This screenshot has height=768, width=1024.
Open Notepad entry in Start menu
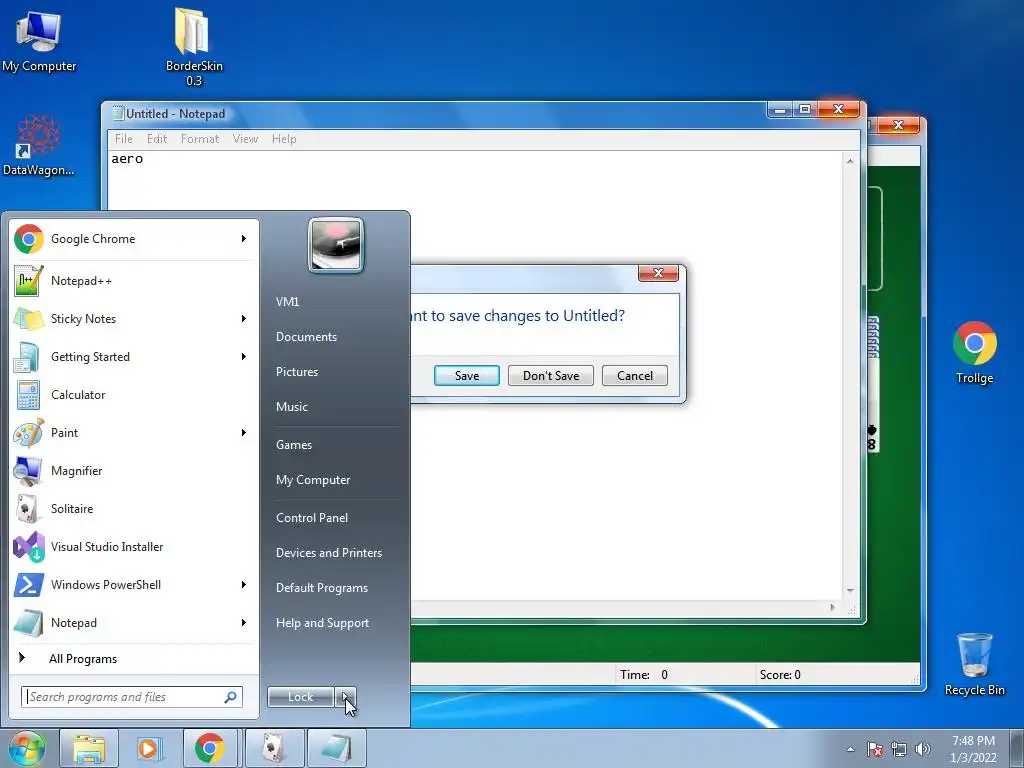(133, 623)
